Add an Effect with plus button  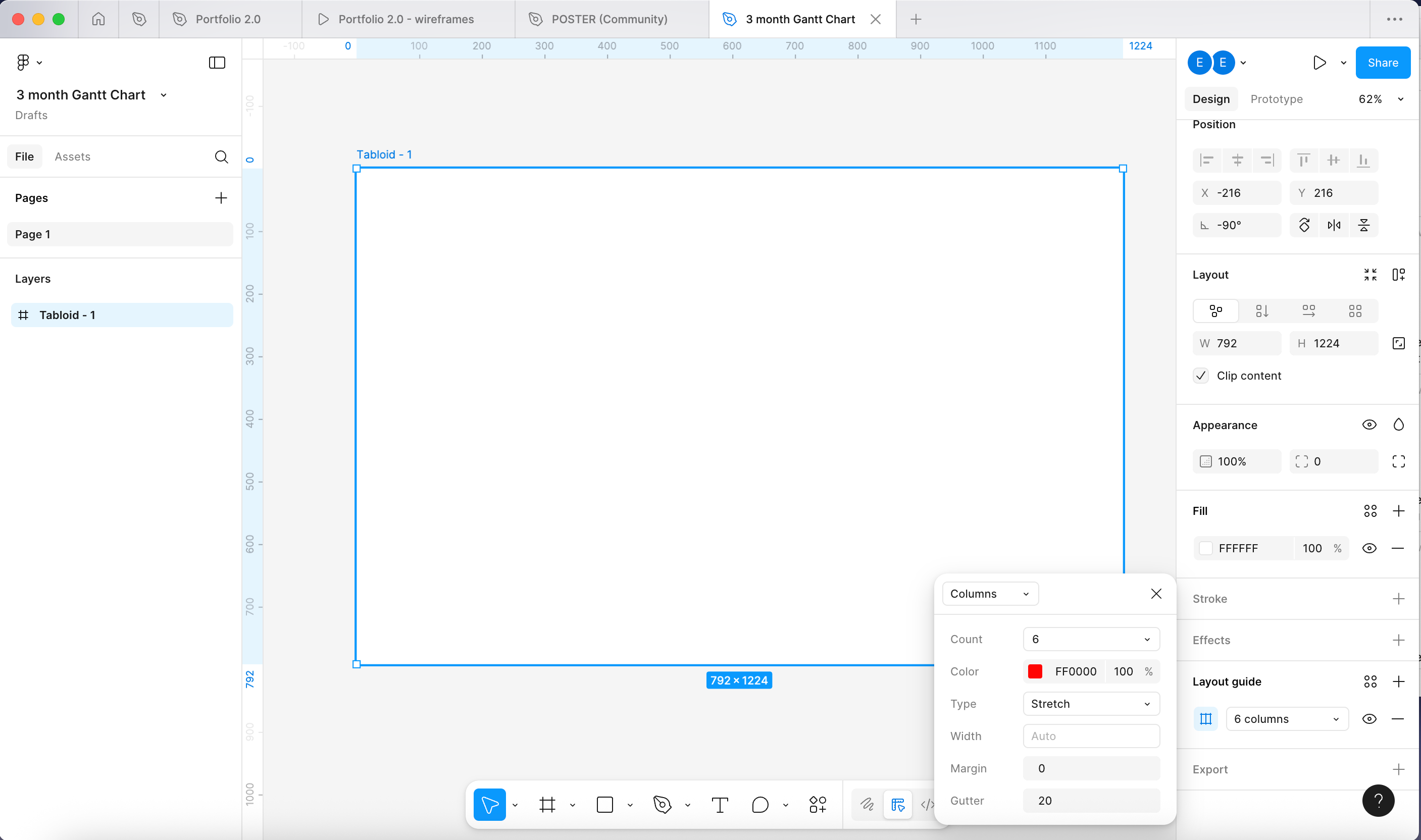[1398, 640]
